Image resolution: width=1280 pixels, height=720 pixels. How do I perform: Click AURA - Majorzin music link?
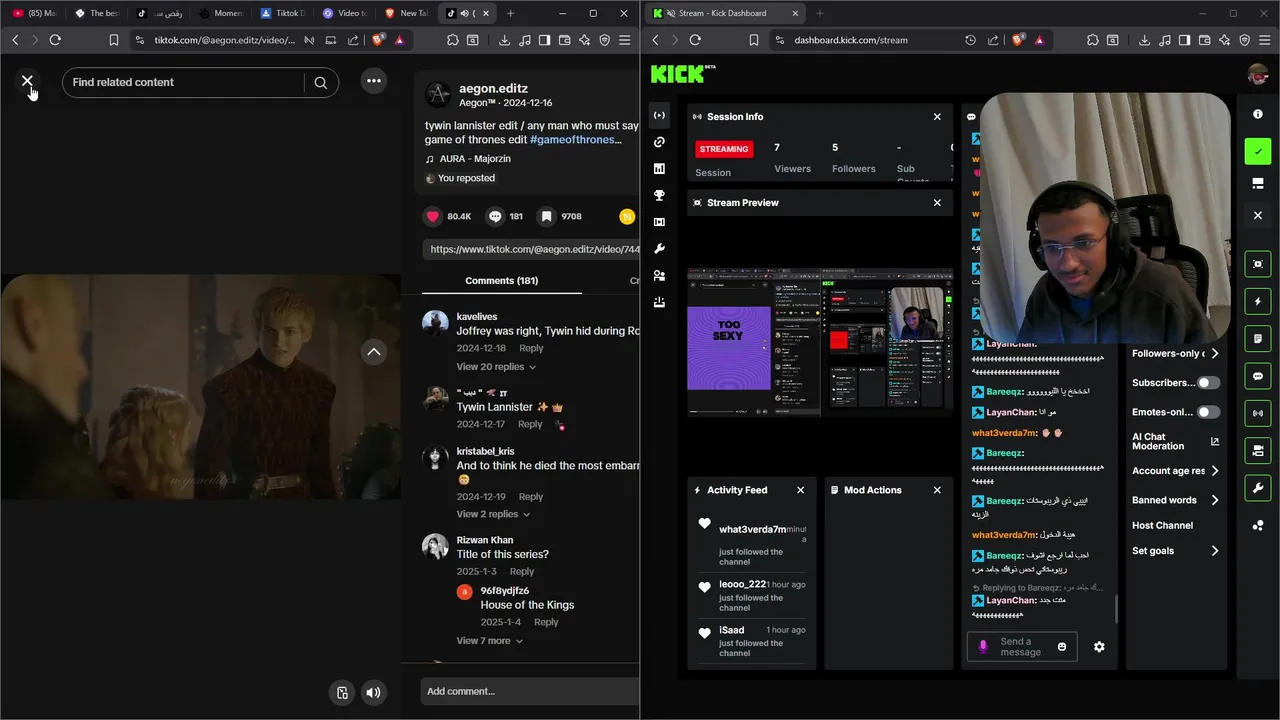(x=474, y=159)
